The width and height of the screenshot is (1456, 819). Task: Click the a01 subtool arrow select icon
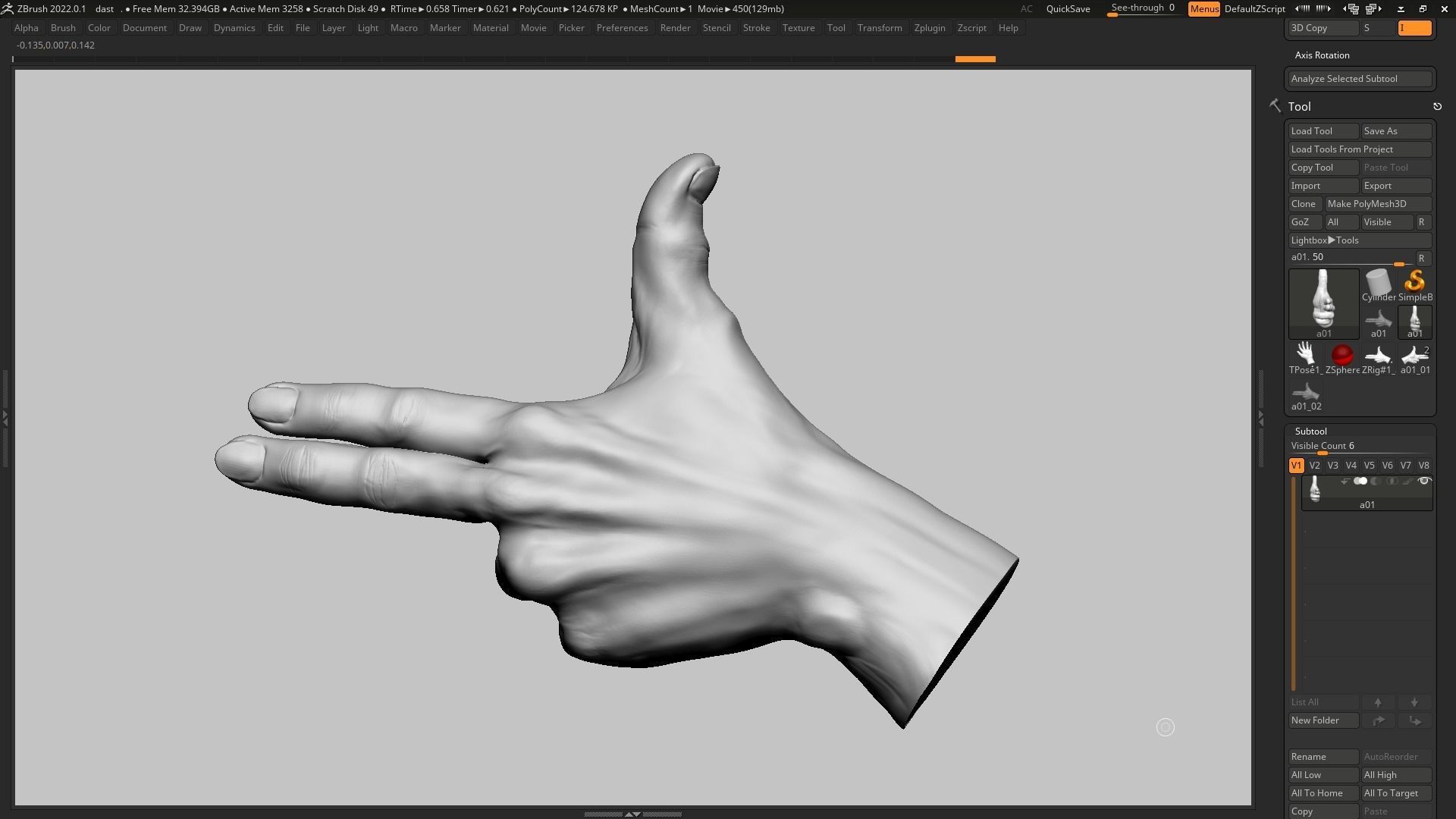1345,482
